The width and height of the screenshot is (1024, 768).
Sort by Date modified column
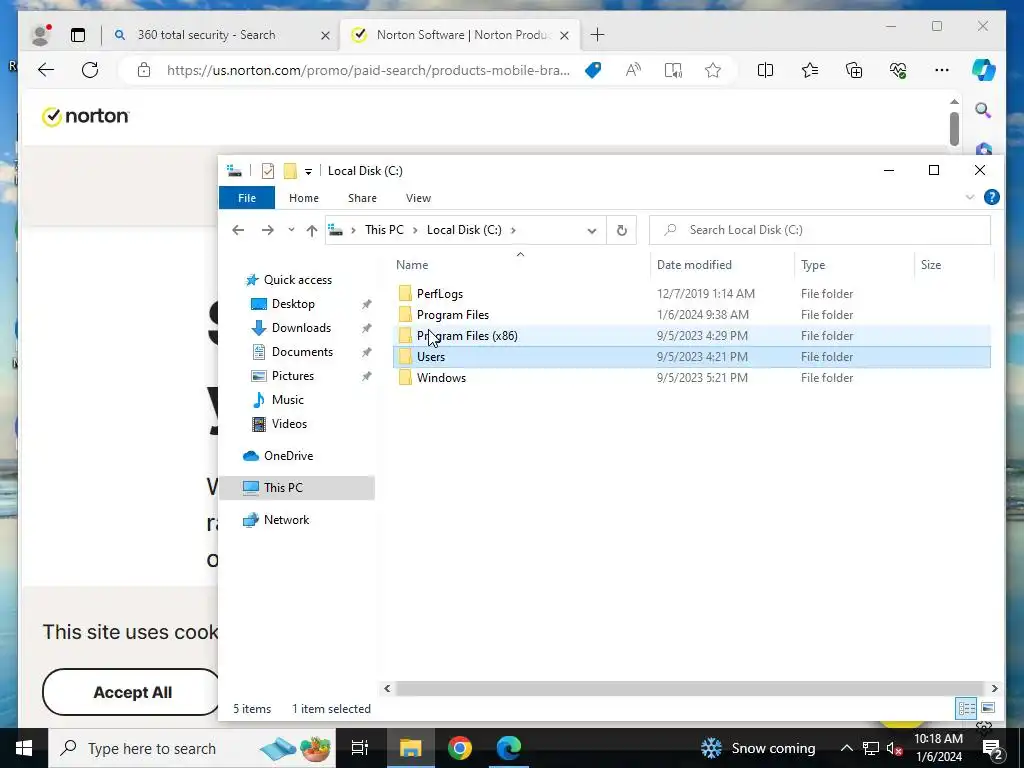722,264
